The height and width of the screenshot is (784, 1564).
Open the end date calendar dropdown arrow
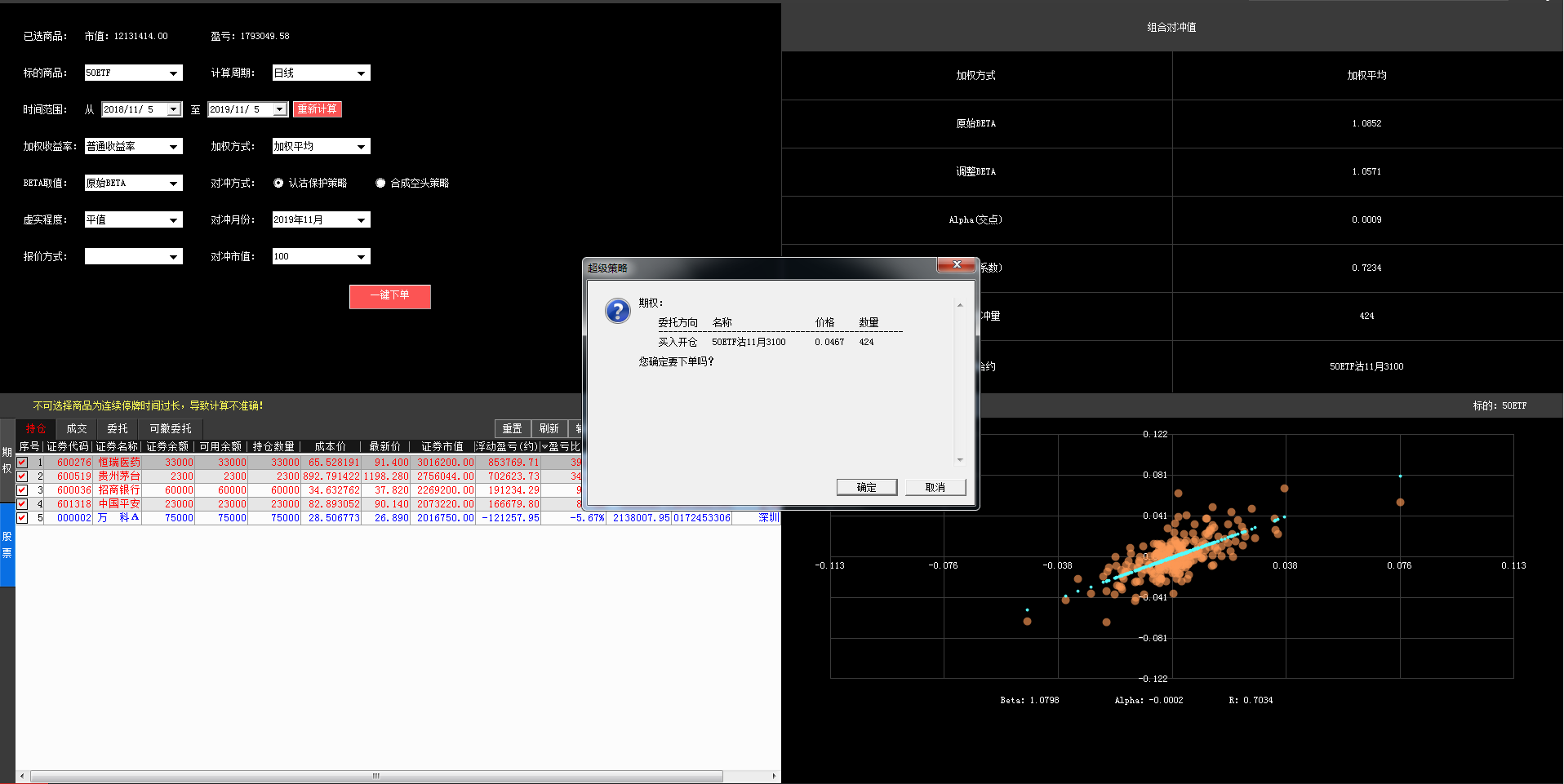pos(280,109)
